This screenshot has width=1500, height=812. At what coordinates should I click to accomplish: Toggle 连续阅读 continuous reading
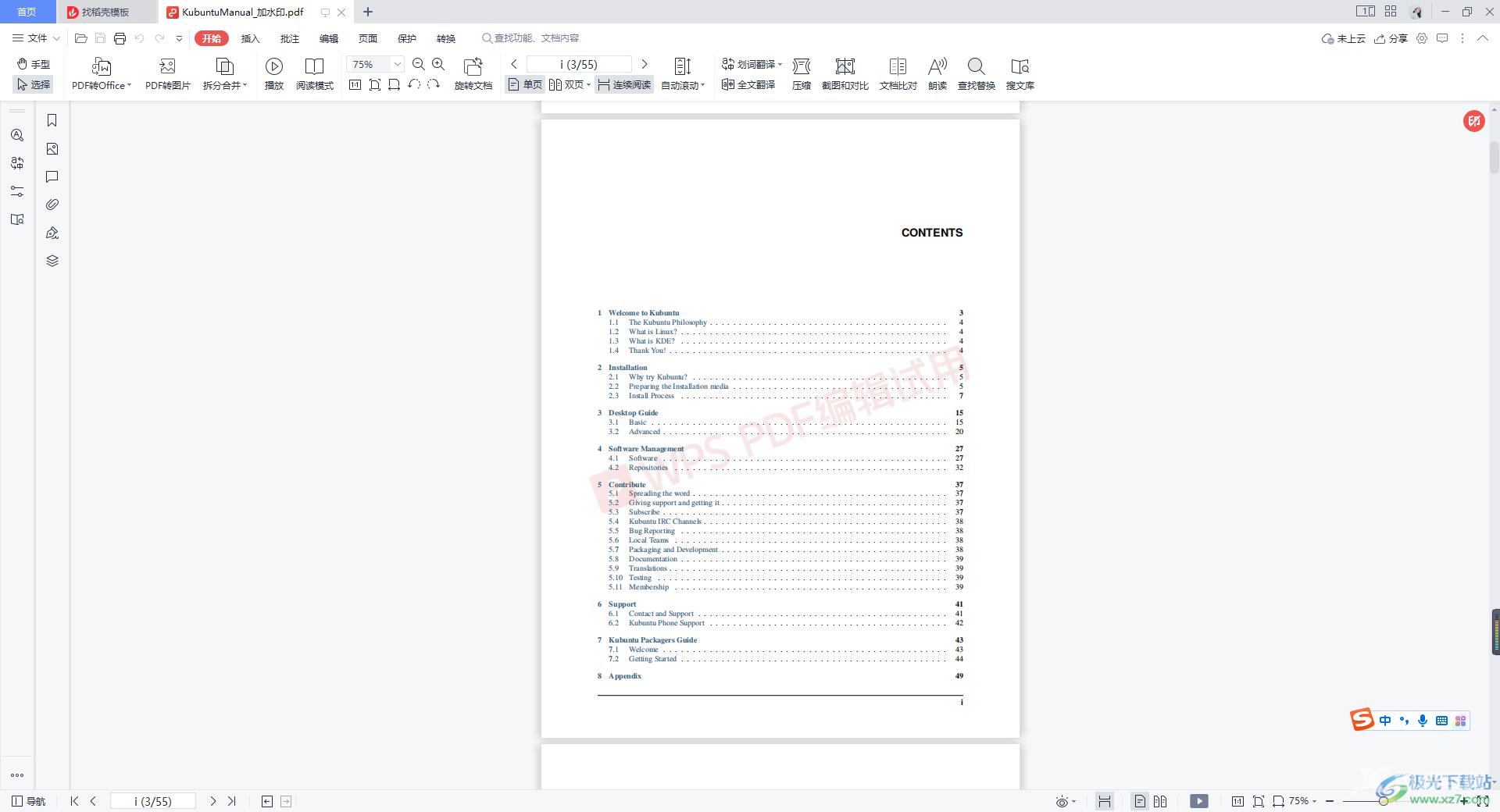(x=624, y=84)
